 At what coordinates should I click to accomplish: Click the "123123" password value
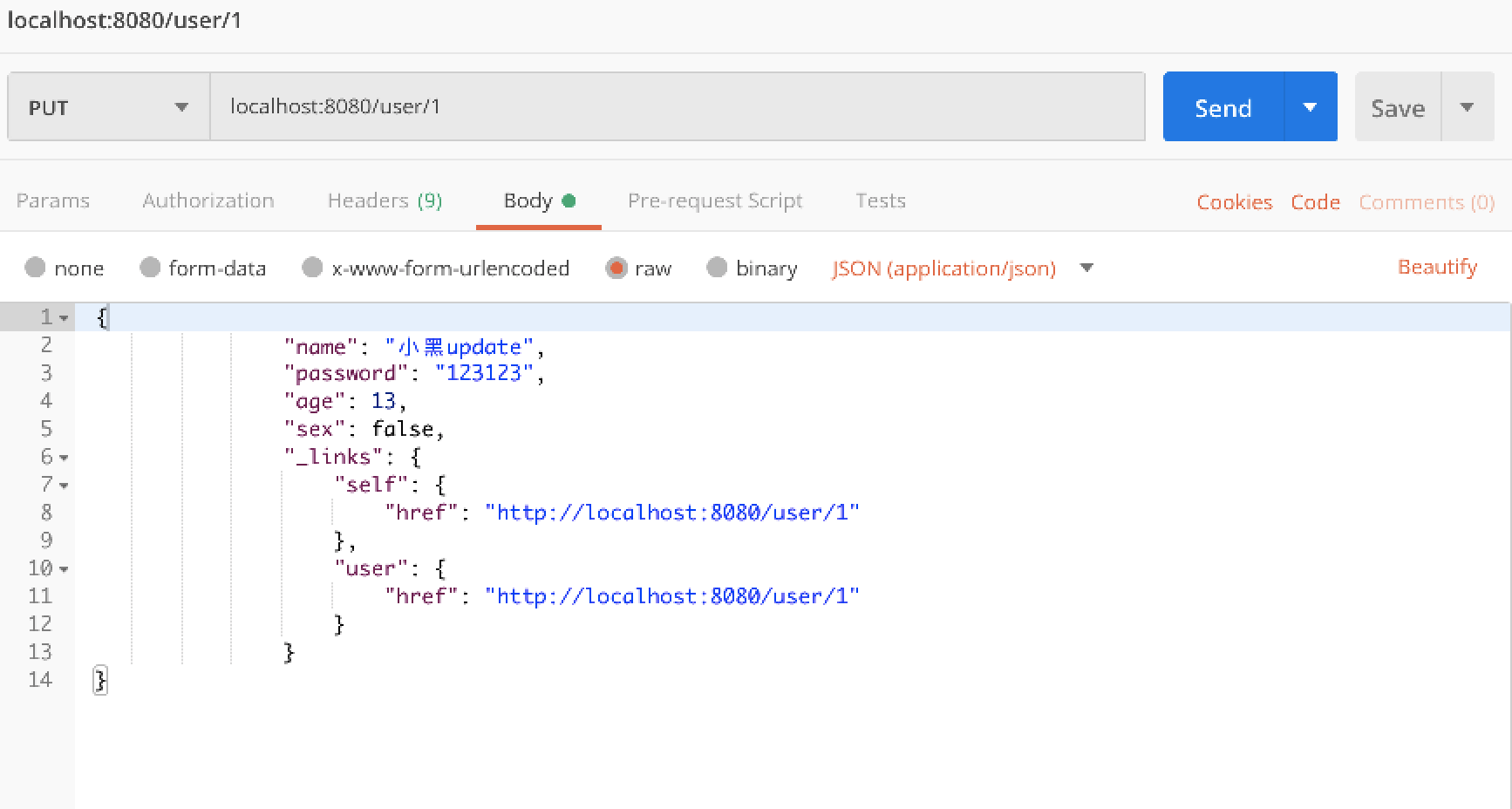coord(484,373)
